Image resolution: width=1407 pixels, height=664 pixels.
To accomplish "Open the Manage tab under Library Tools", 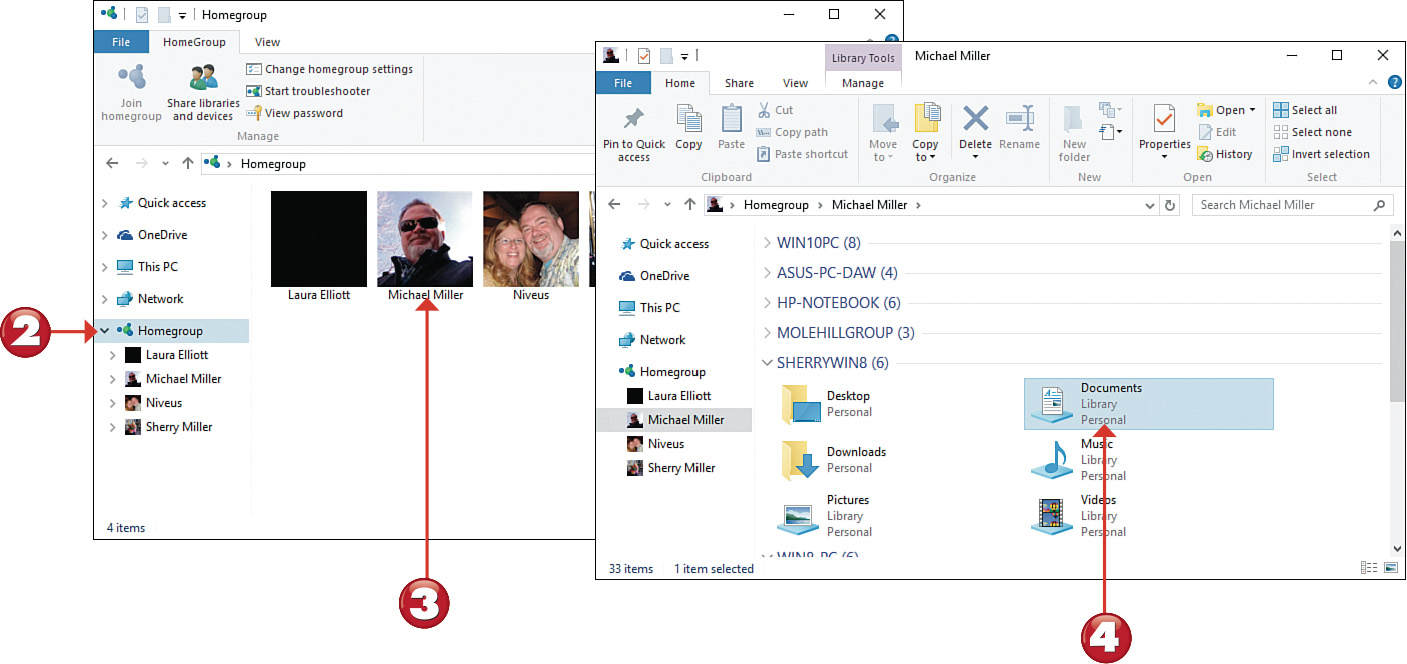I will point(863,83).
